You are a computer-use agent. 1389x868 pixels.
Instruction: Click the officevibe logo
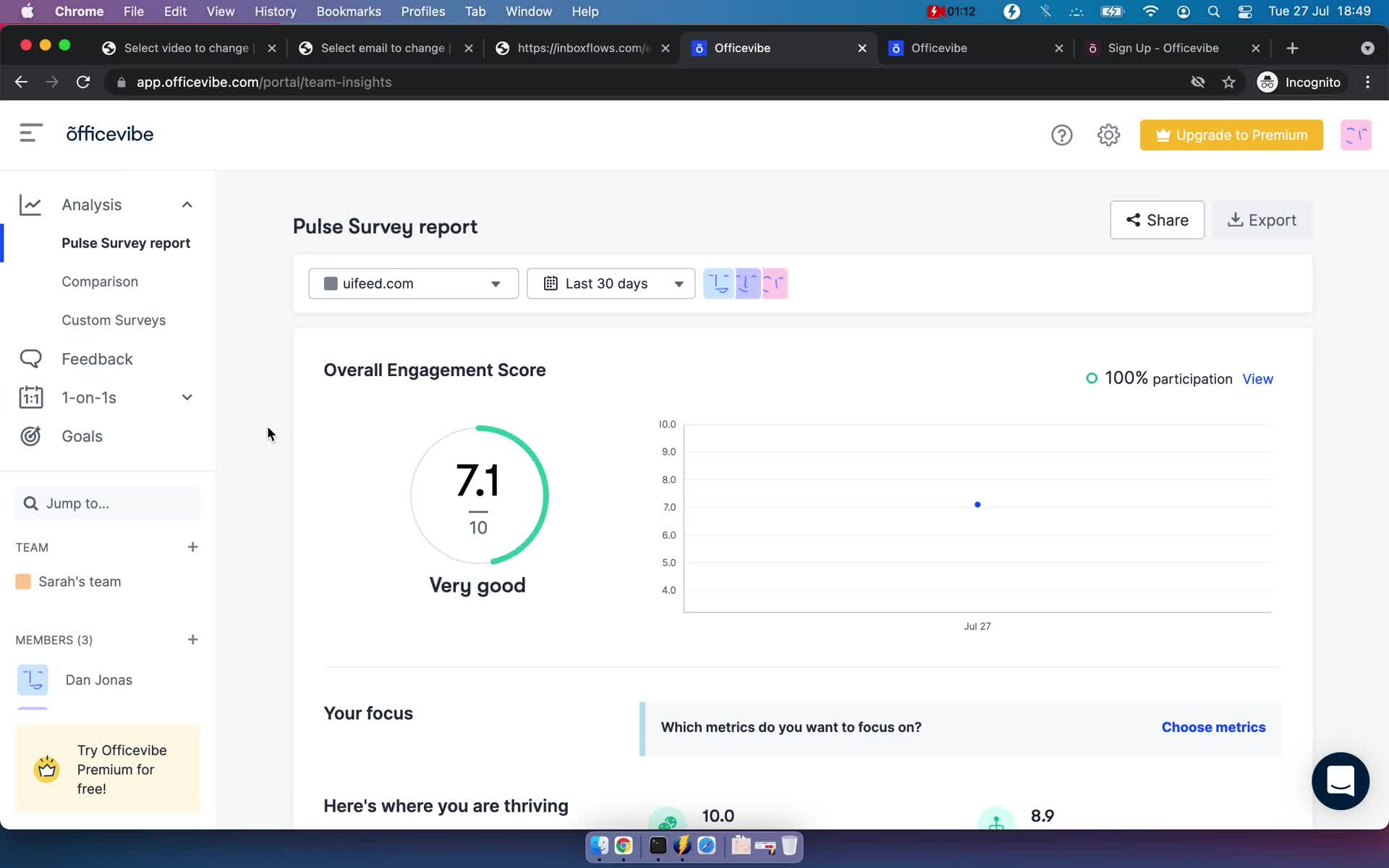[x=110, y=134]
